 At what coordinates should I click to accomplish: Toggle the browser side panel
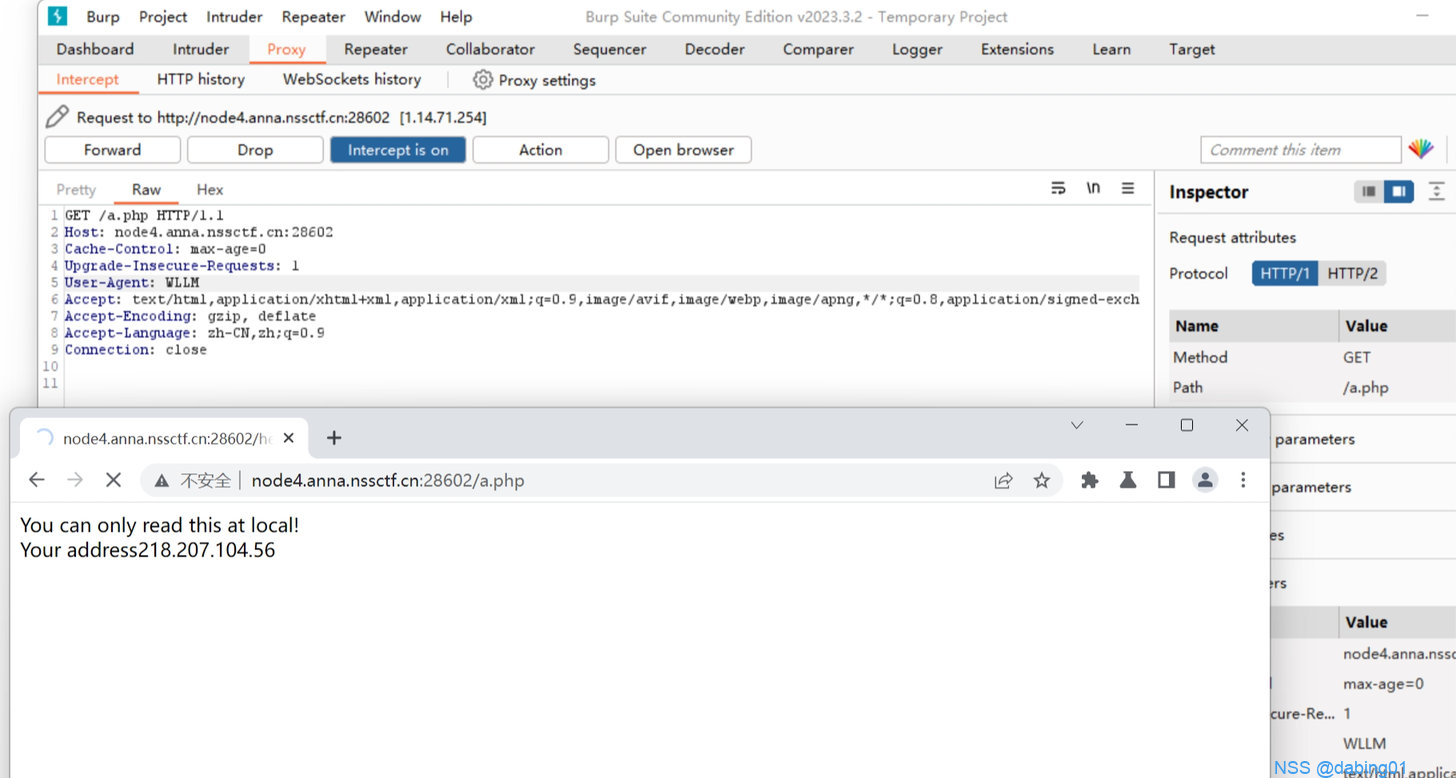1166,481
